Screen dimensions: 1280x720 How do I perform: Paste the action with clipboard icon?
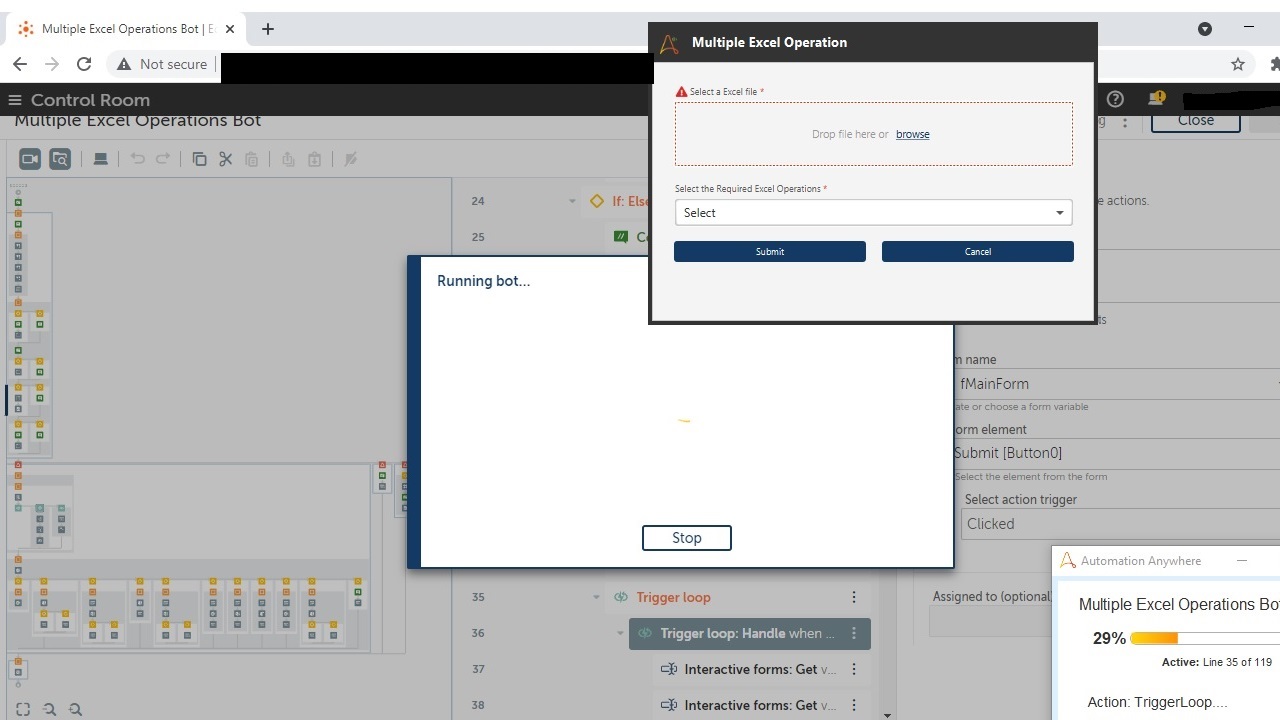click(x=251, y=159)
